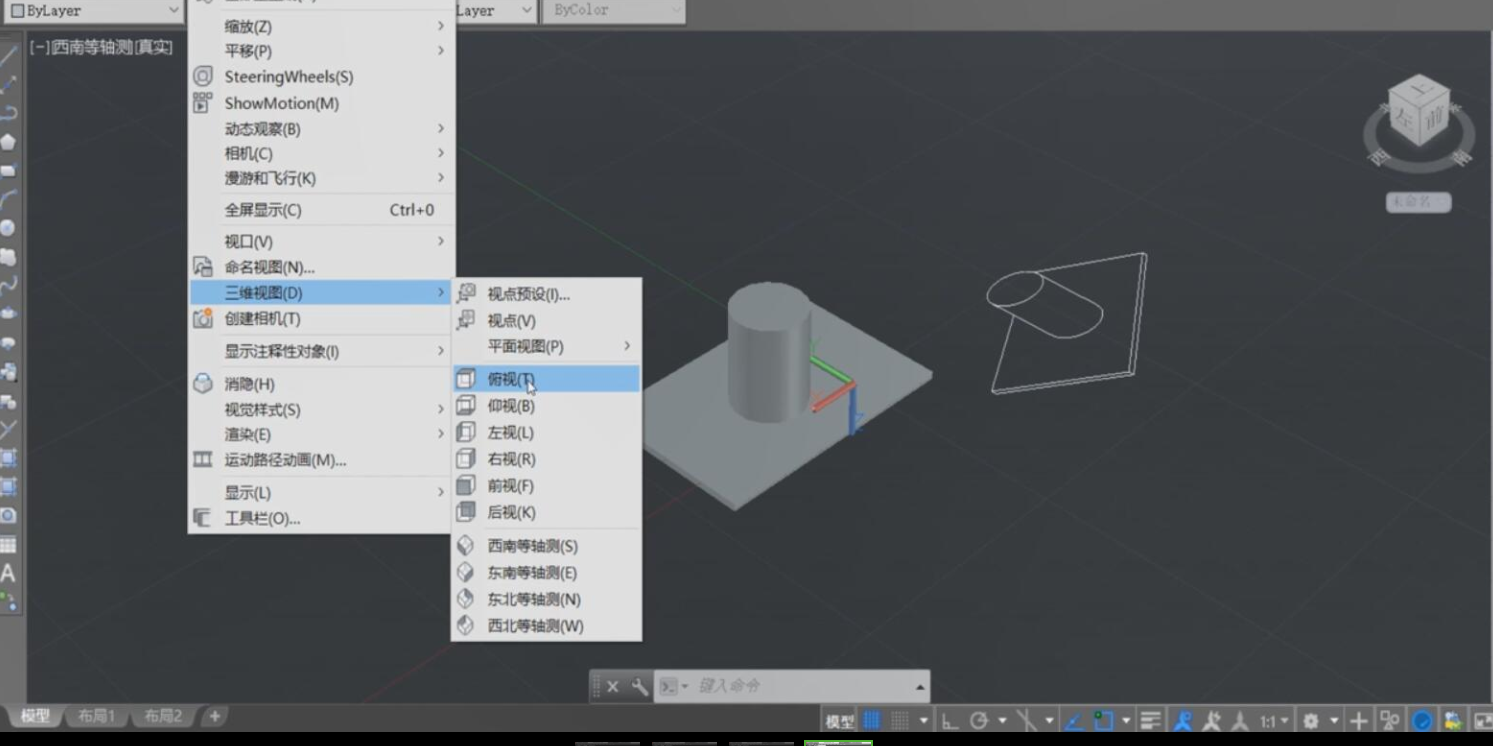This screenshot has height=746, width=1493.
Task: Toggle hardware acceleration in status bar
Action: point(1422,720)
